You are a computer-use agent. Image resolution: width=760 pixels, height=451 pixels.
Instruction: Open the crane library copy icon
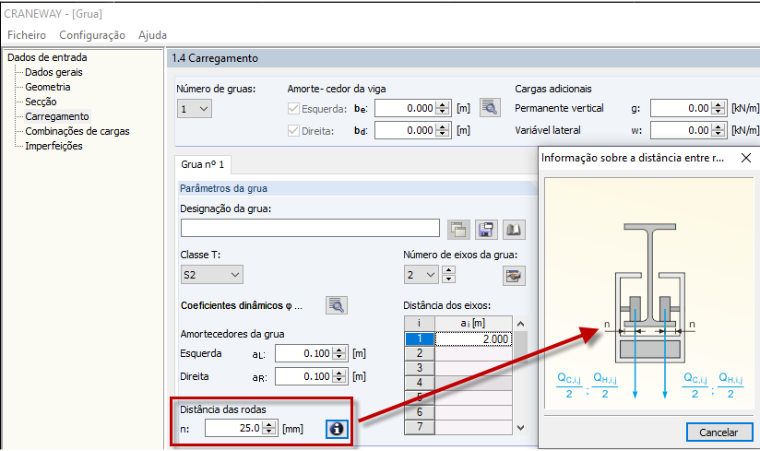coord(458,229)
